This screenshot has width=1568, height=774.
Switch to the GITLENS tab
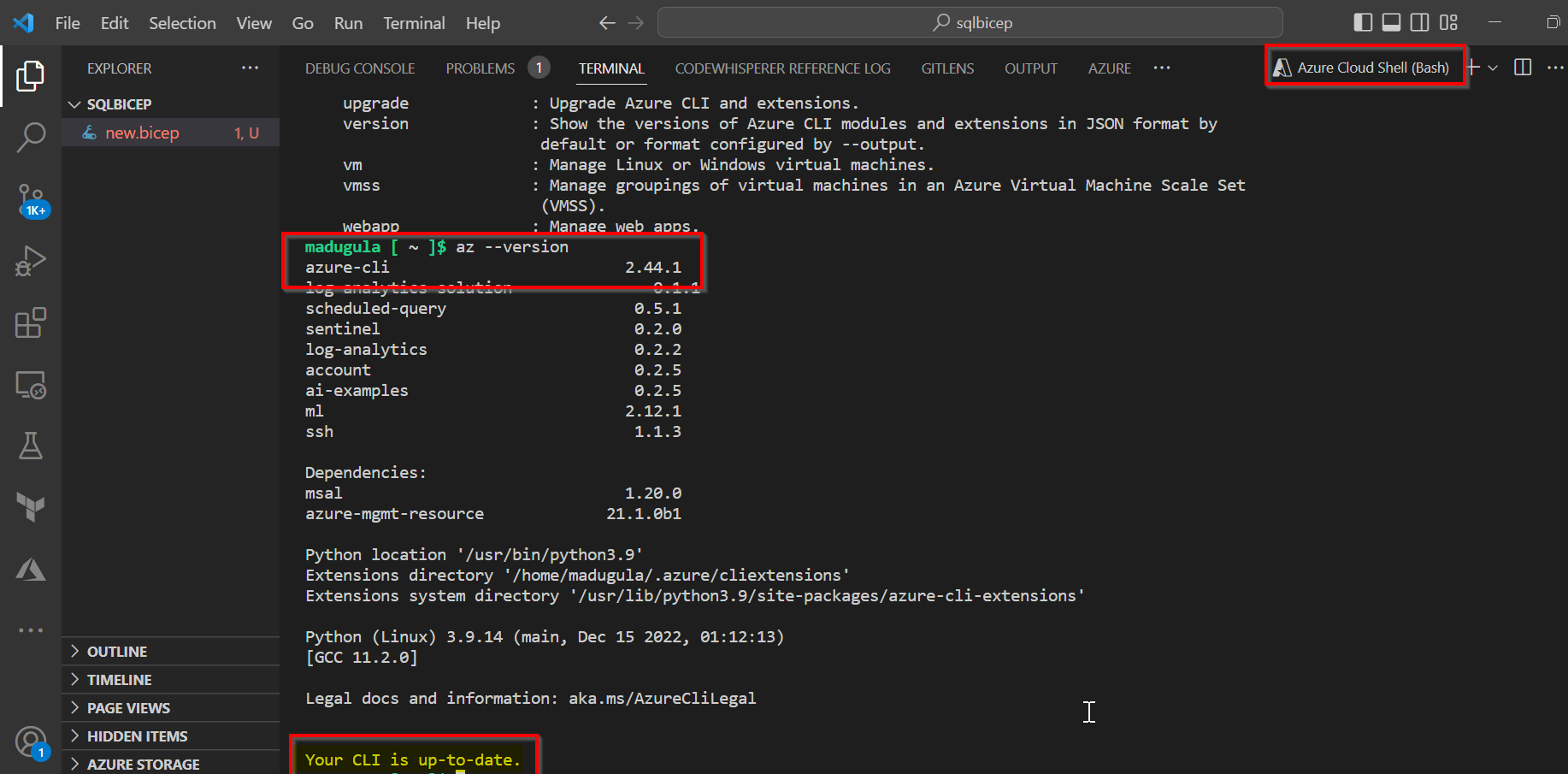click(947, 68)
